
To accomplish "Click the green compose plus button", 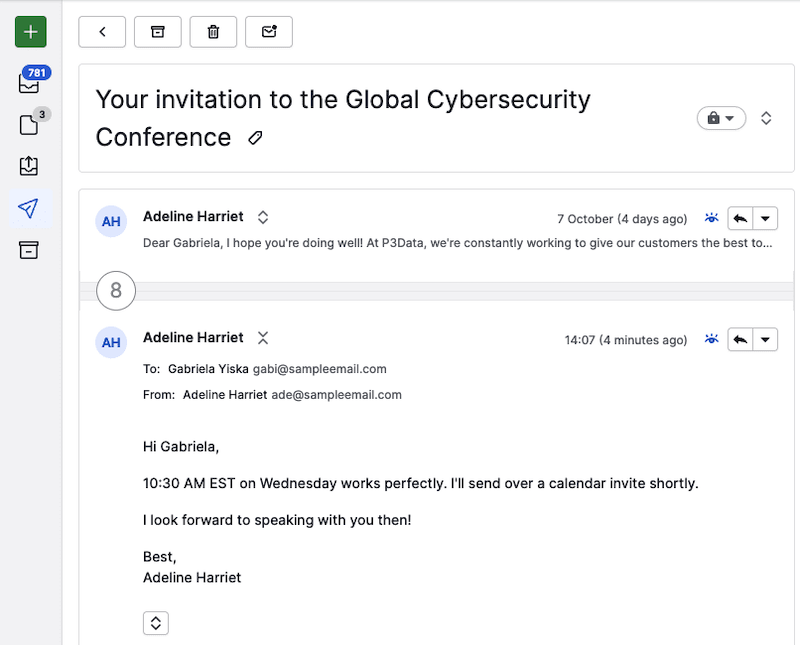I will (30, 32).
